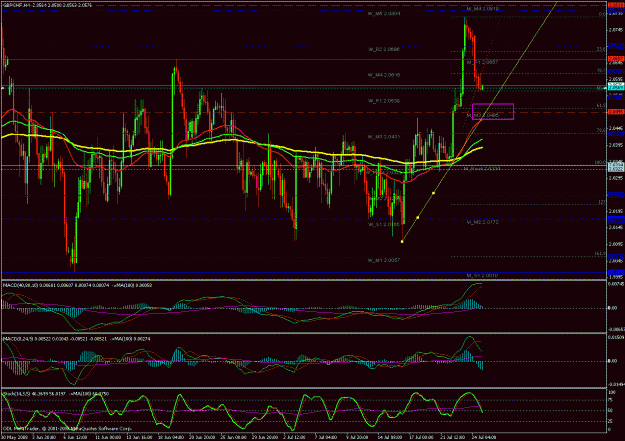Viewport: 625px width, 441px height.
Task: Select the W_M4 2.0618 pivot label
Action: click(x=384, y=75)
